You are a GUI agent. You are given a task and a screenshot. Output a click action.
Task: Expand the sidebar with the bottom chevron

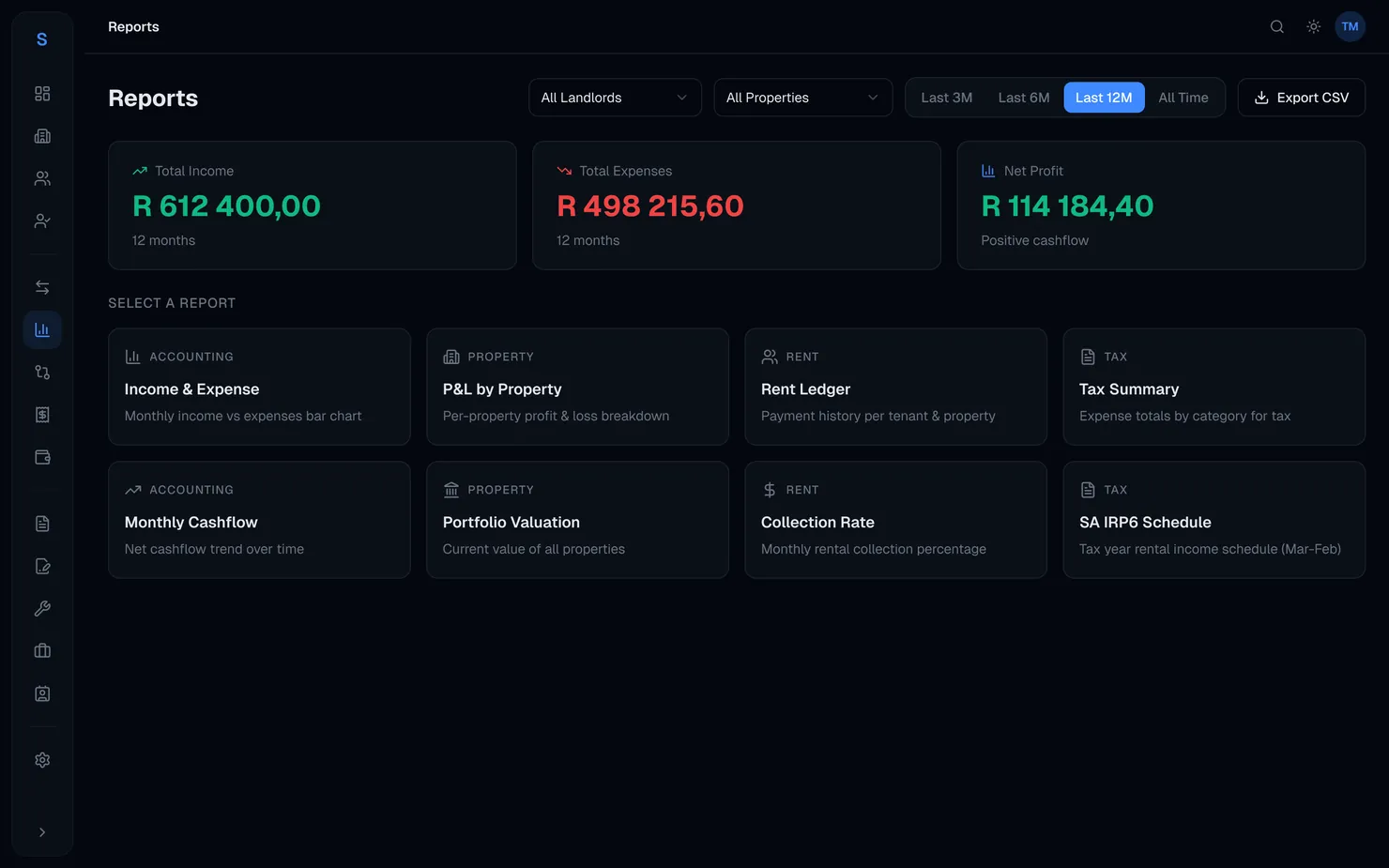[42, 832]
